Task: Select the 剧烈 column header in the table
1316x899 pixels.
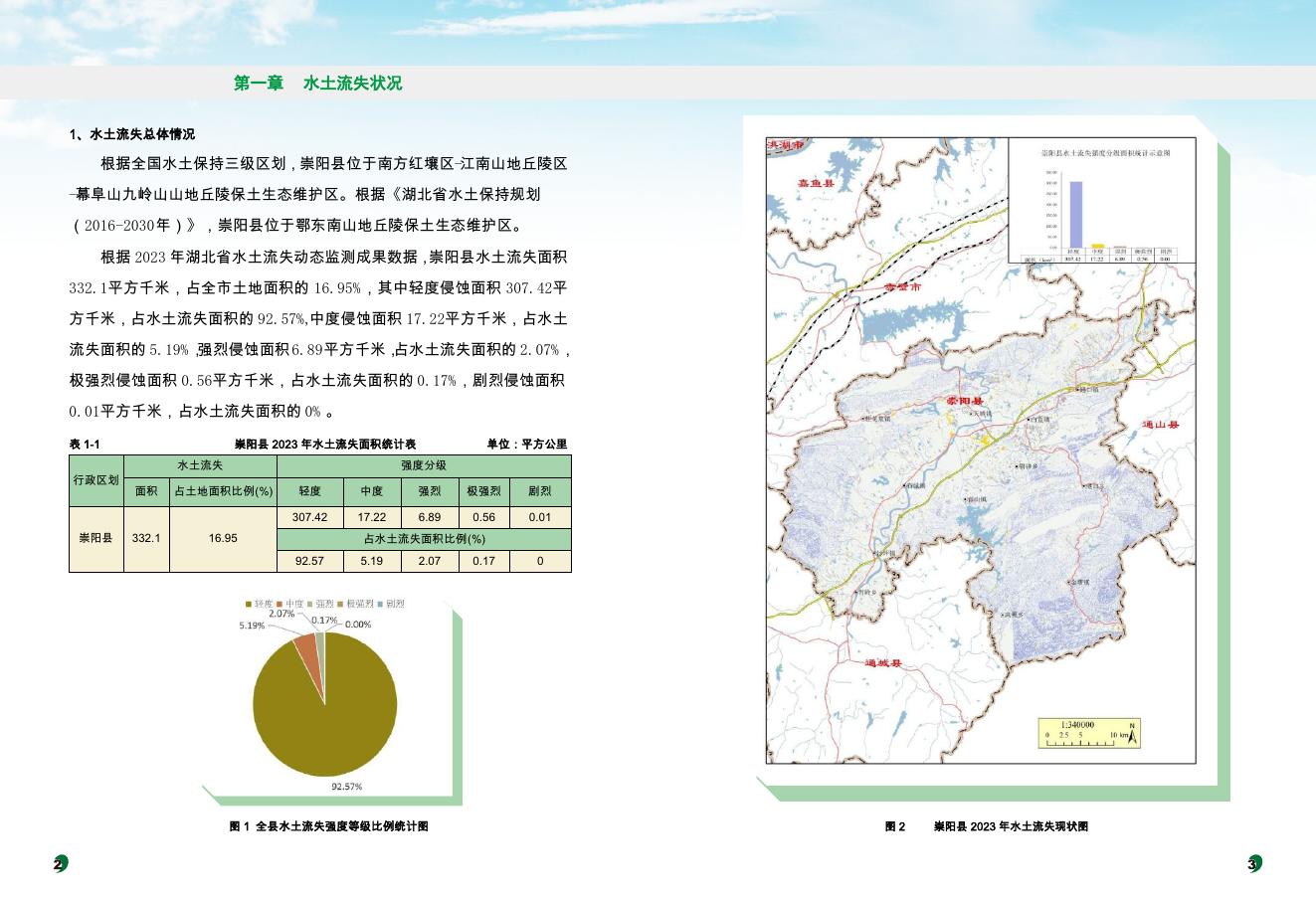Action: (x=540, y=491)
